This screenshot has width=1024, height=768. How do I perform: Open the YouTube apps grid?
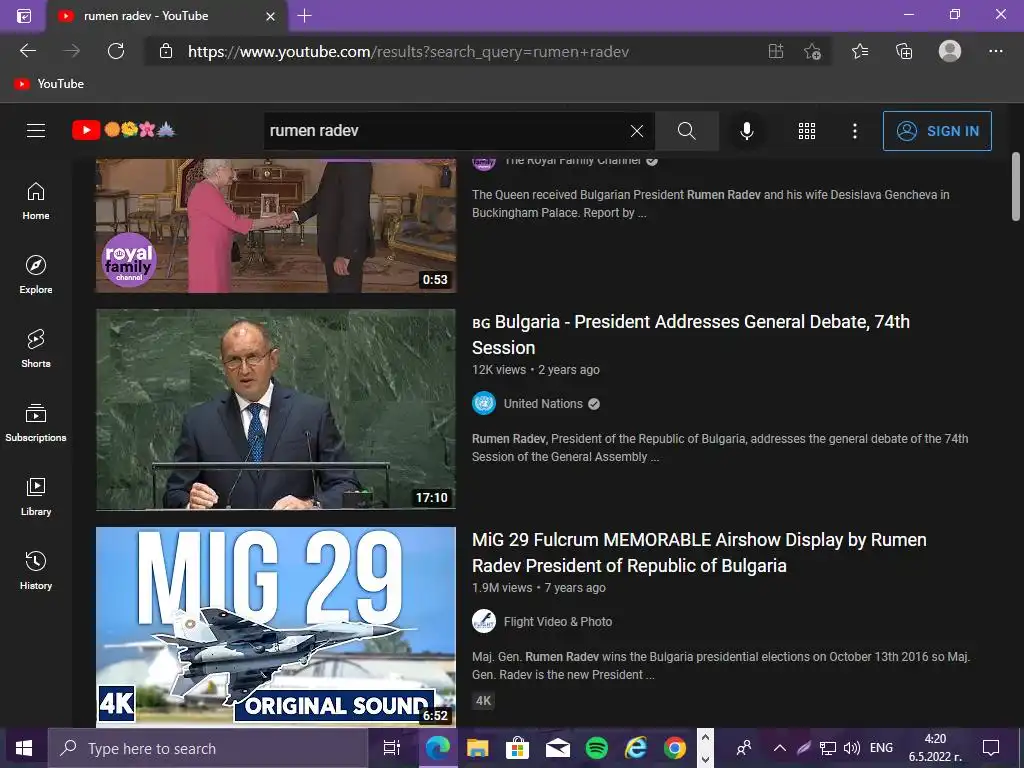(807, 131)
